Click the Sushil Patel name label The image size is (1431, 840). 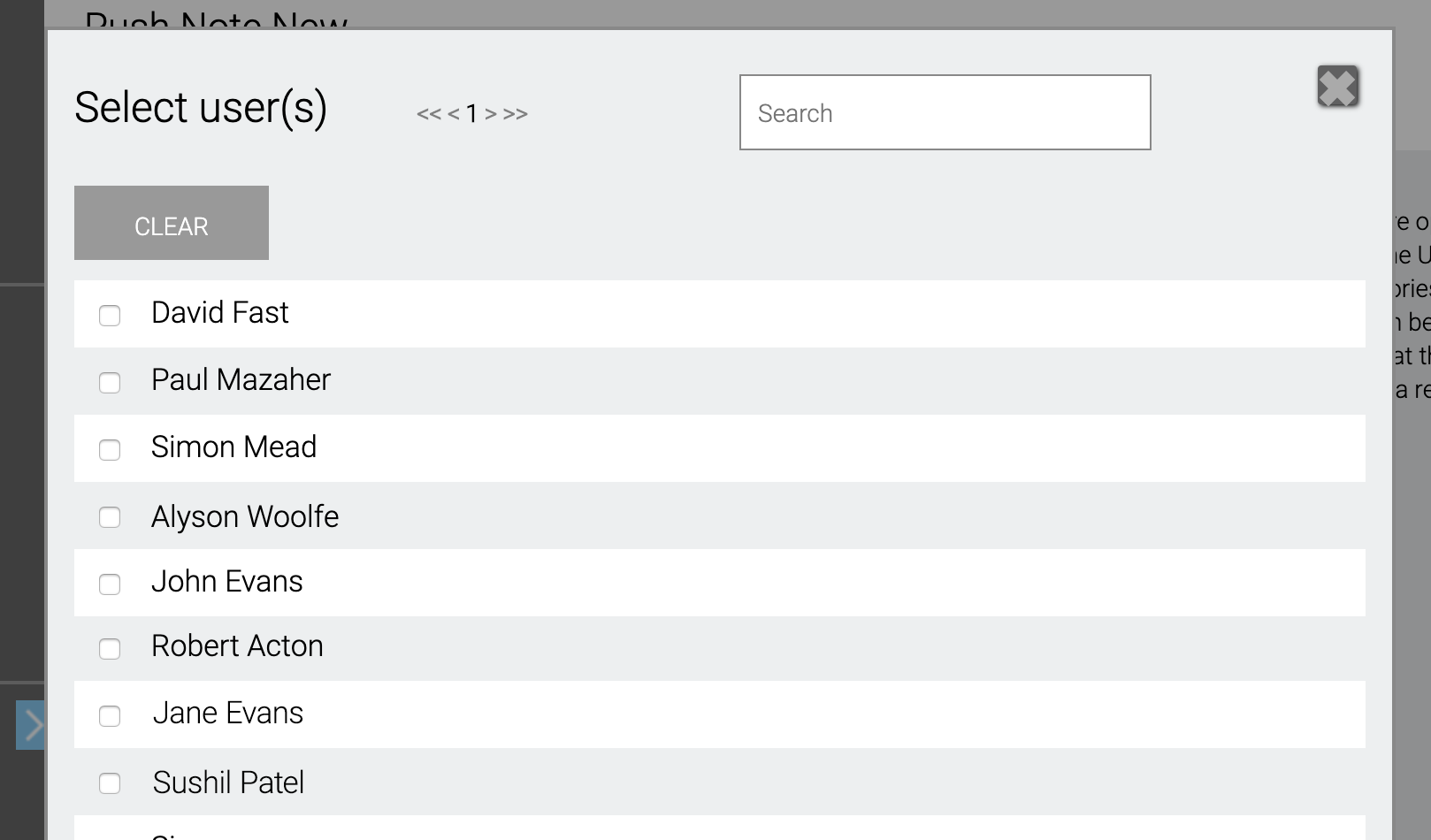pyautogui.click(x=228, y=783)
